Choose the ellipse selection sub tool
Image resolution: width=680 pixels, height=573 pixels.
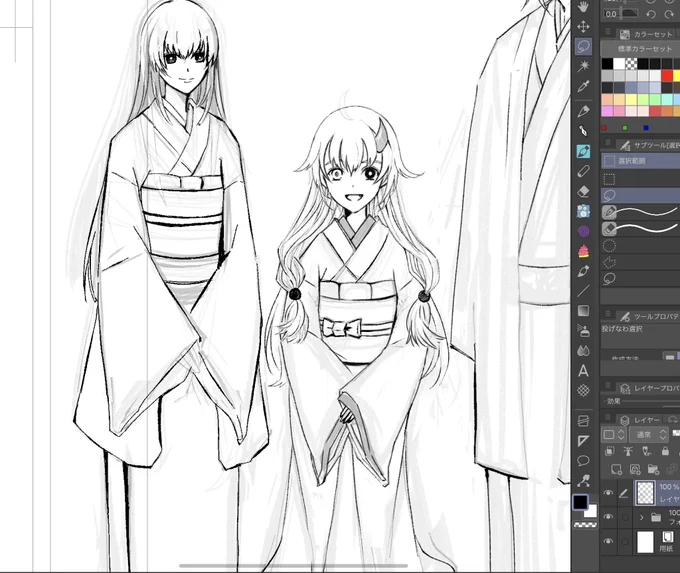[641, 246]
